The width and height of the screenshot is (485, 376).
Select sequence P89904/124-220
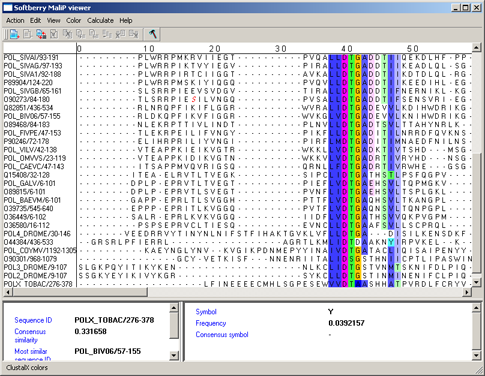[x=28, y=82]
